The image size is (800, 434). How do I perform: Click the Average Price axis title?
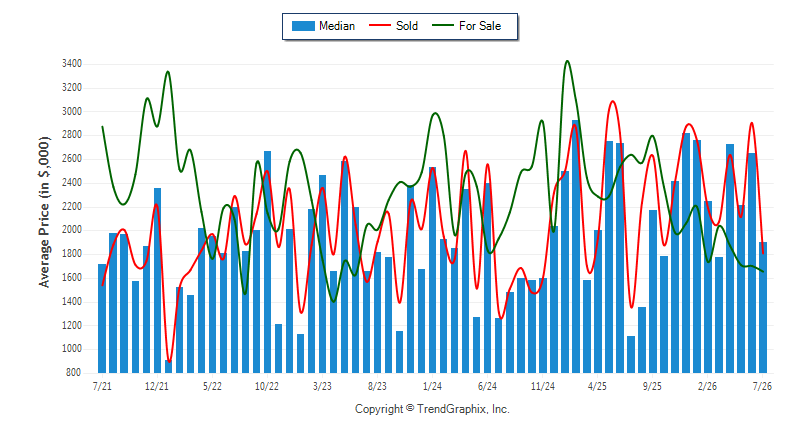(x=45, y=212)
